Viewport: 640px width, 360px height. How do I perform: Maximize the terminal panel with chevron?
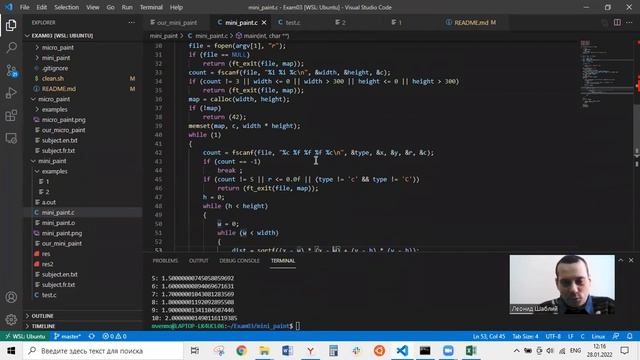tap(620, 260)
